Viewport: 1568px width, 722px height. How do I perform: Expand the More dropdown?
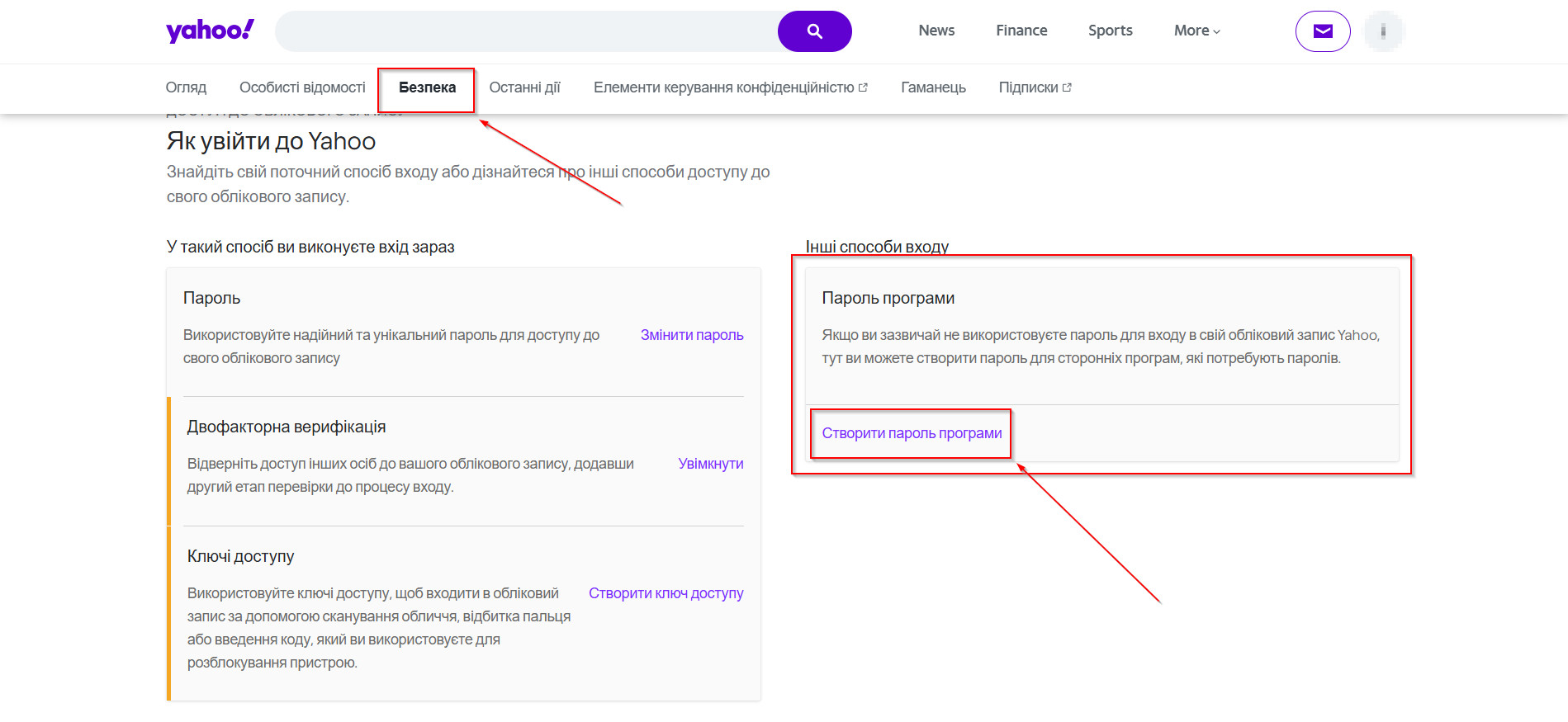pyautogui.click(x=1196, y=31)
